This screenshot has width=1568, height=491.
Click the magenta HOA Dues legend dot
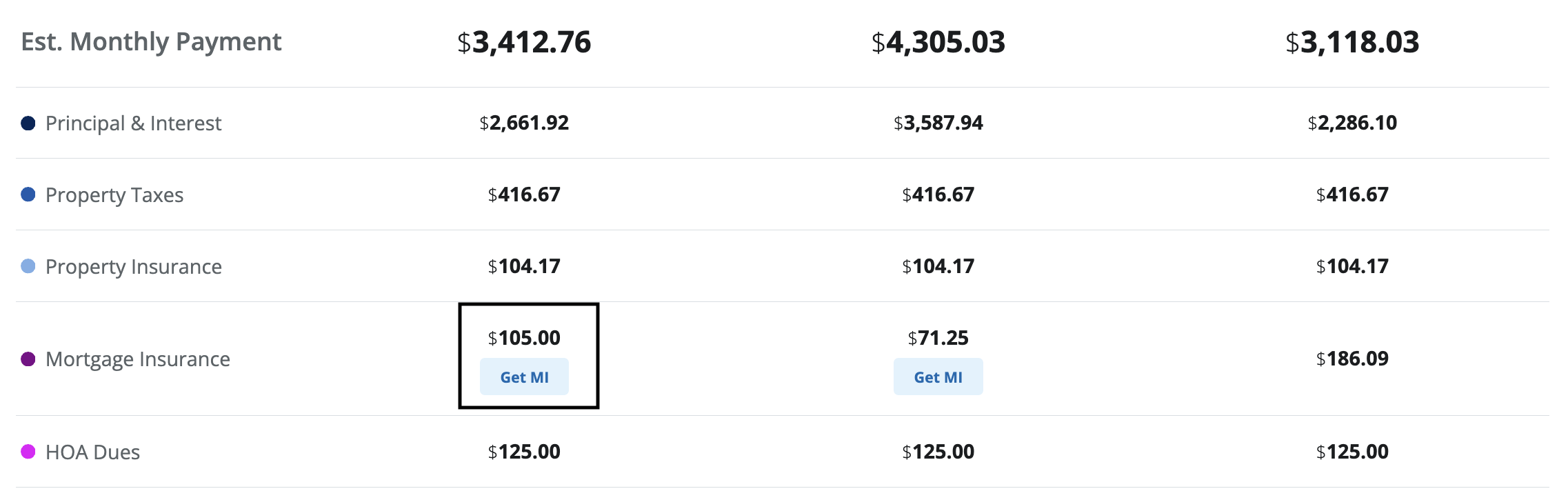(28, 452)
